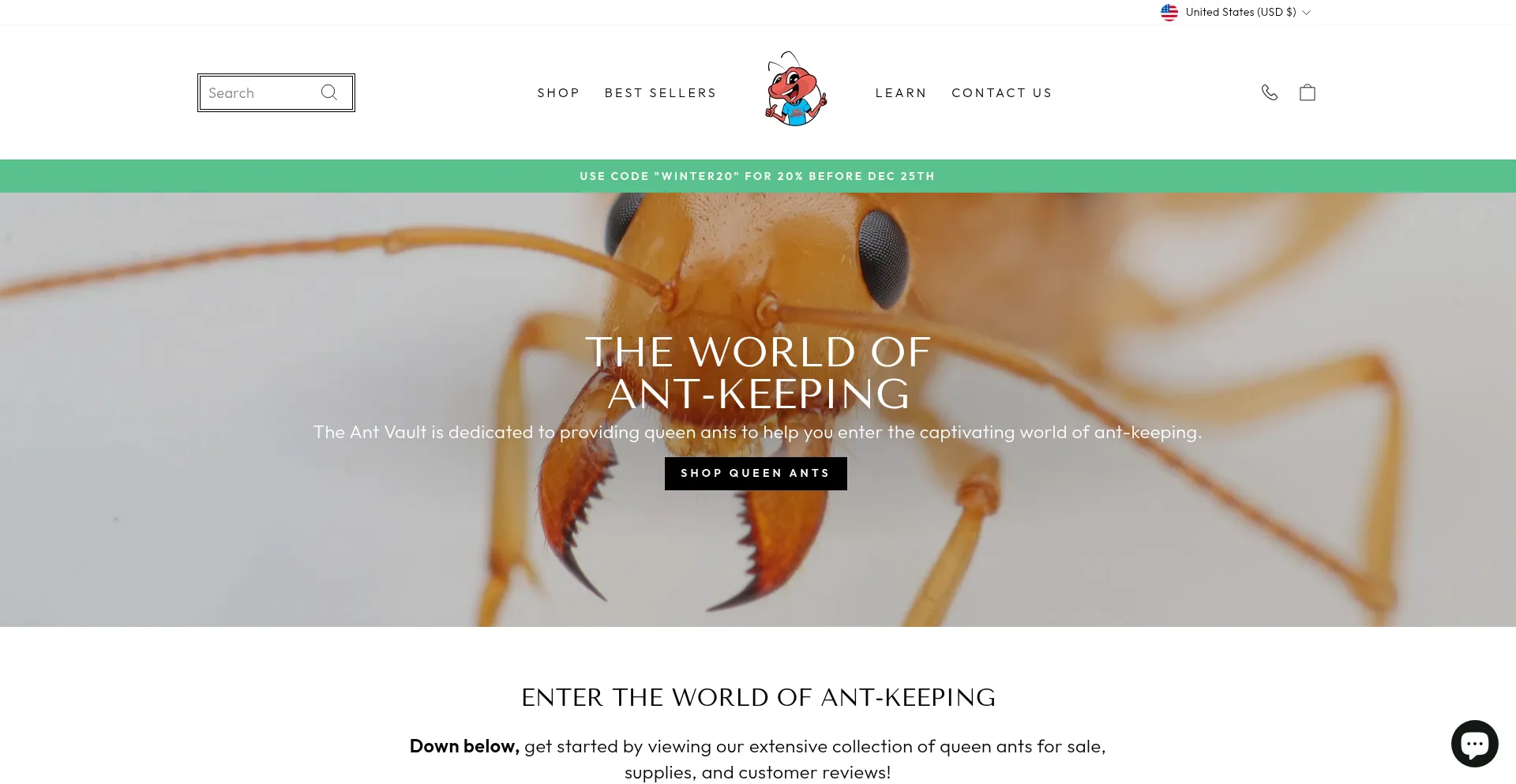Focus the Search input field
The height and width of the screenshot is (784, 1516).
259,93
